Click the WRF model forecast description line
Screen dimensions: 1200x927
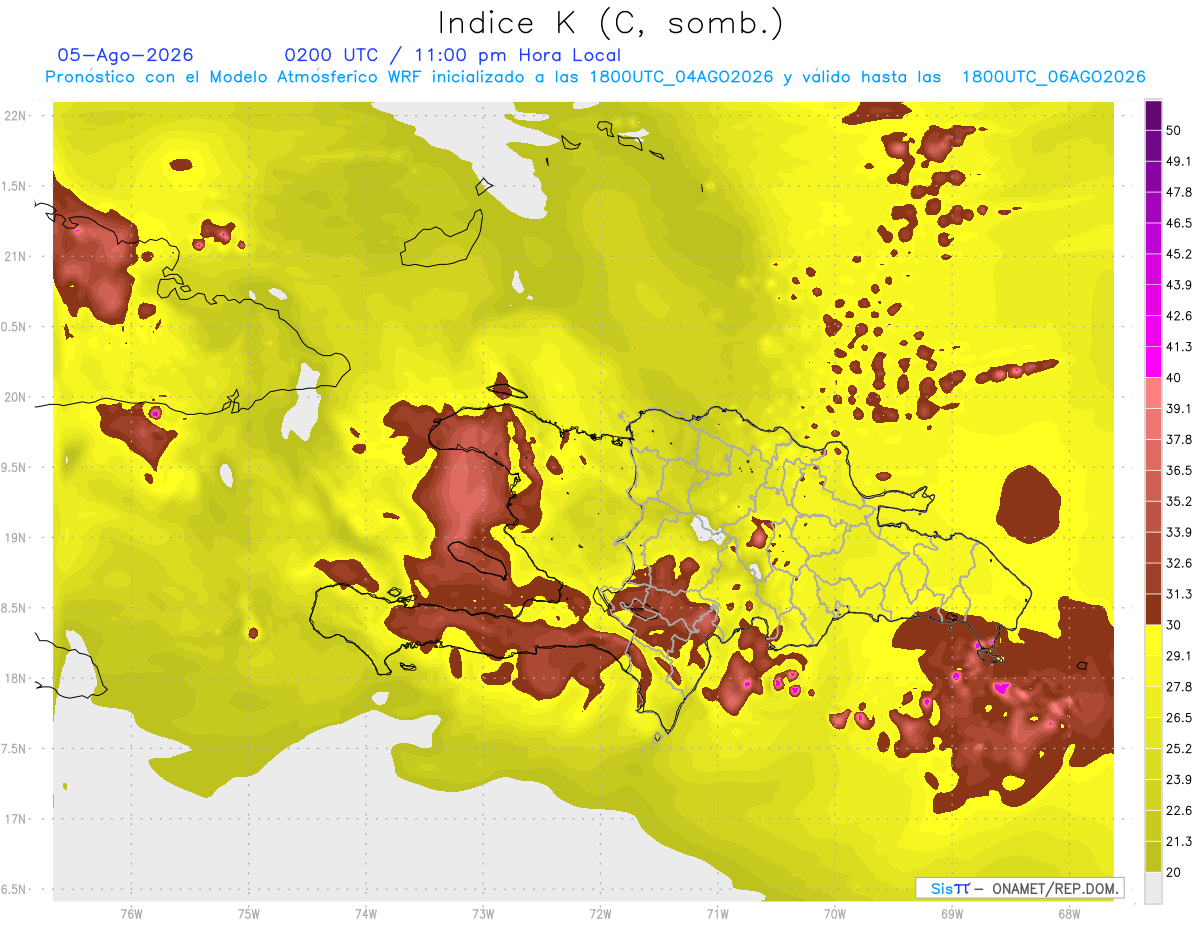coord(595,77)
